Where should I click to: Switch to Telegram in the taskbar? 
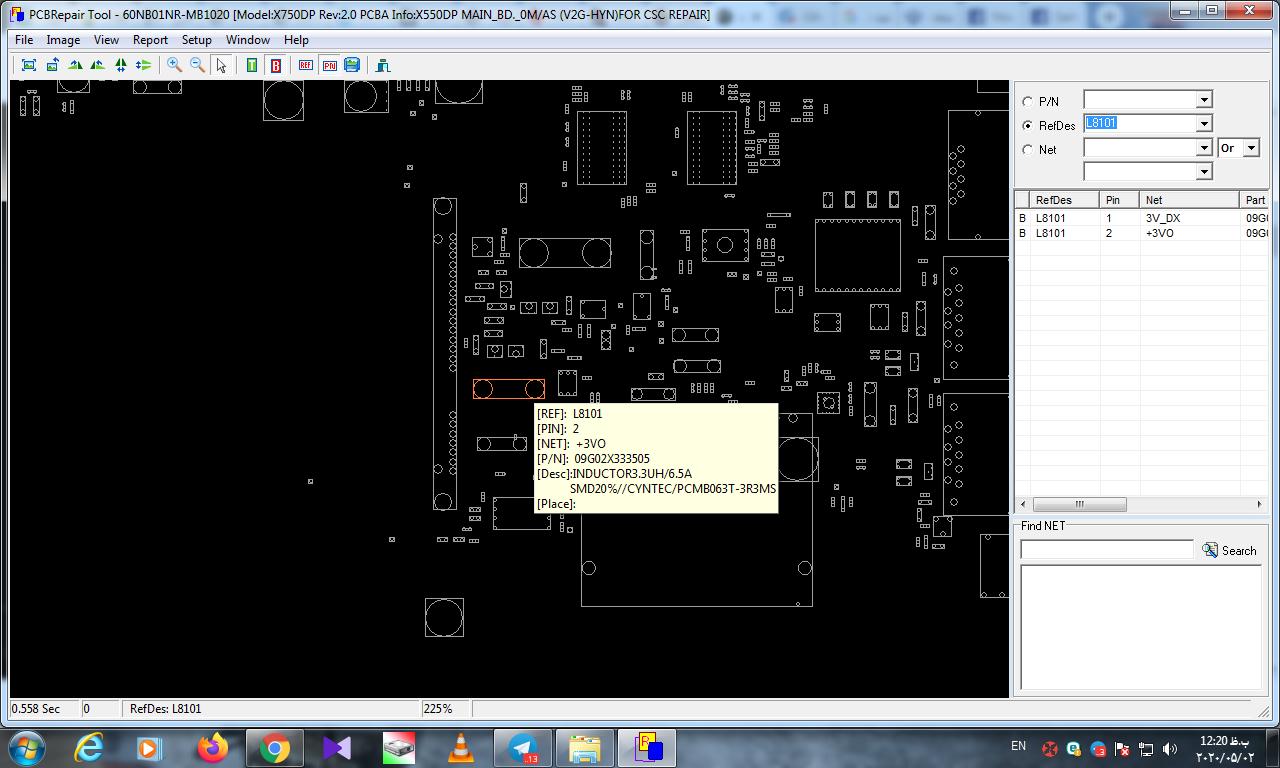(x=522, y=748)
